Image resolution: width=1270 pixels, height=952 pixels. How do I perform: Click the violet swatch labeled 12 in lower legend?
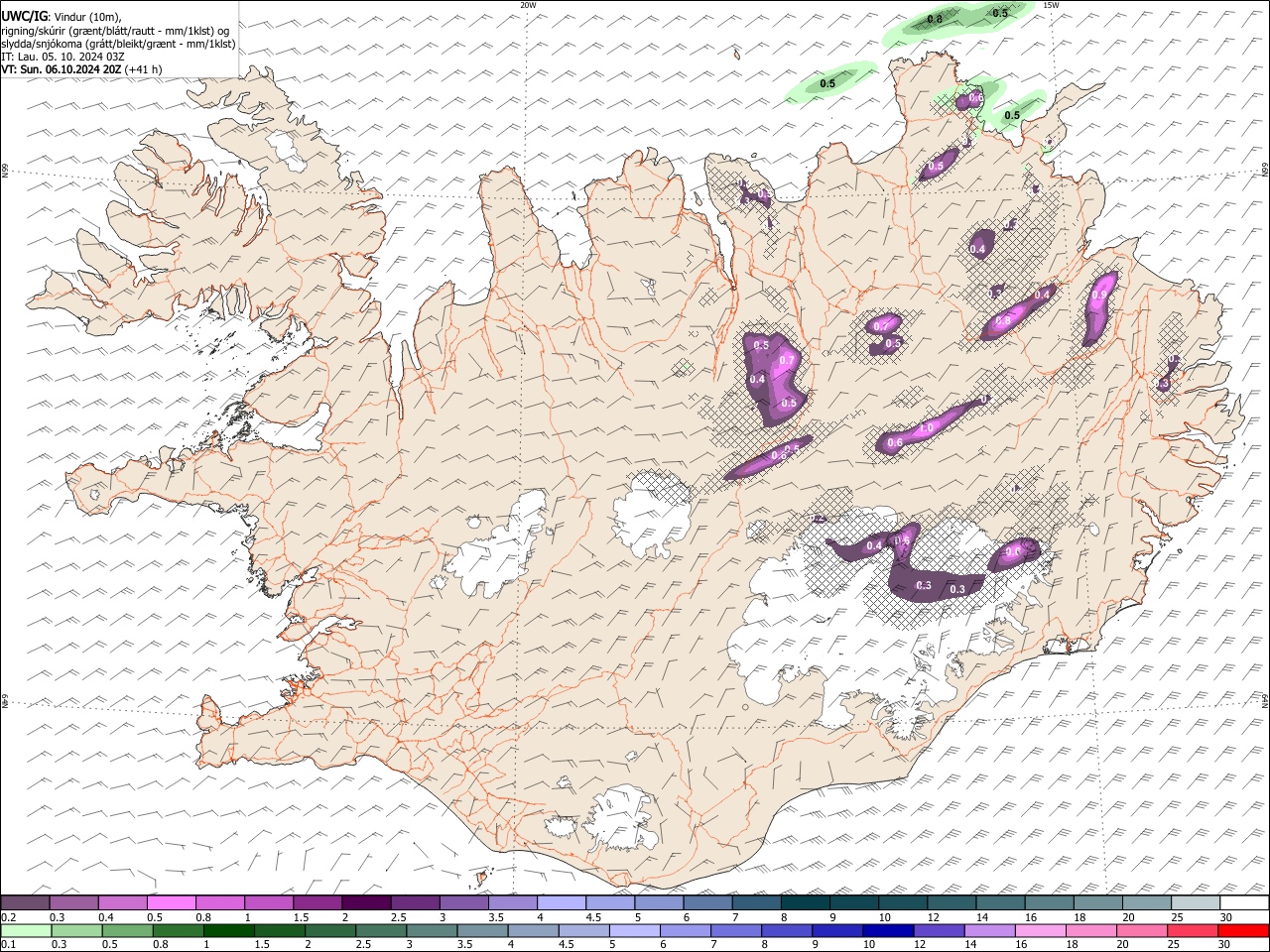tap(940, 931)
